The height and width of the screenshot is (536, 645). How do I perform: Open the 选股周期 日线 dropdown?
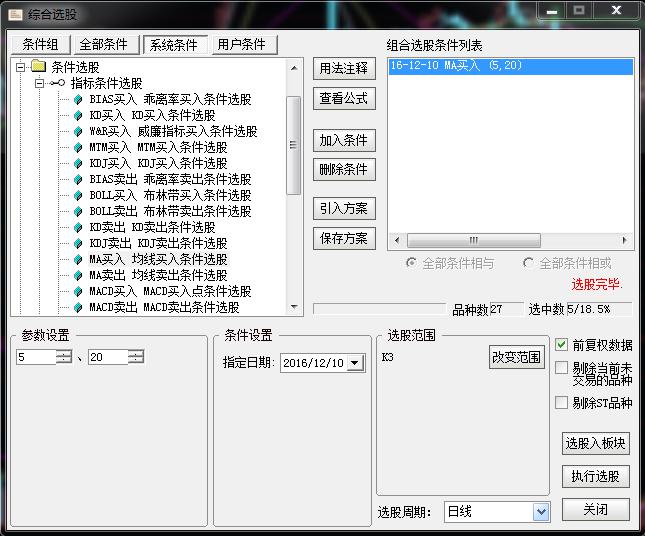tap(541, 512)
